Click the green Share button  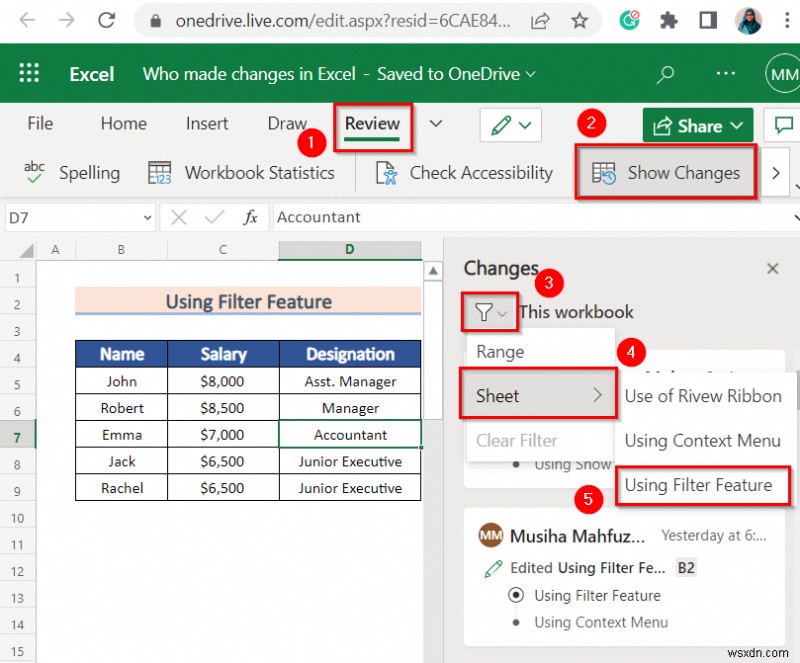pyautogui.click(x=697, y=124)
